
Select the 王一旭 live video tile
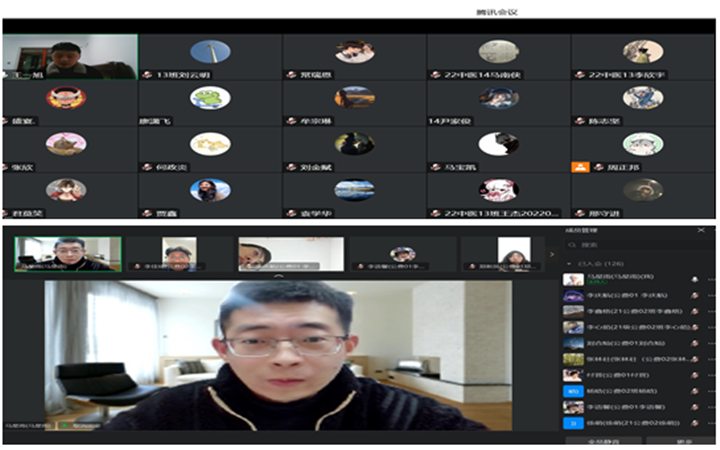[x=70, y=57]
